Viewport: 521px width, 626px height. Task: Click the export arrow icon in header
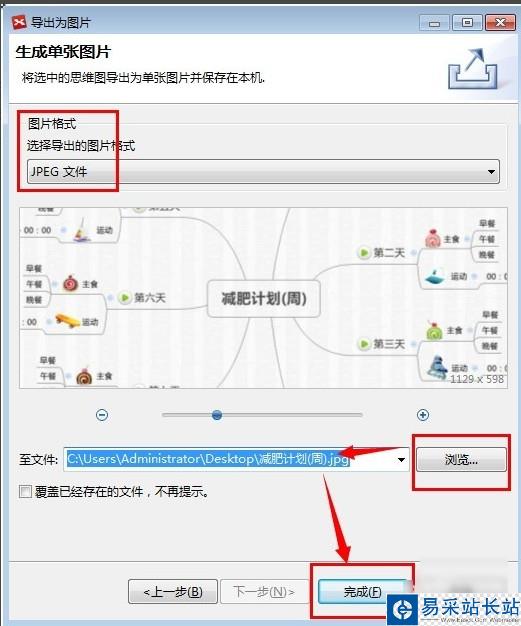(x=473, y=69)
